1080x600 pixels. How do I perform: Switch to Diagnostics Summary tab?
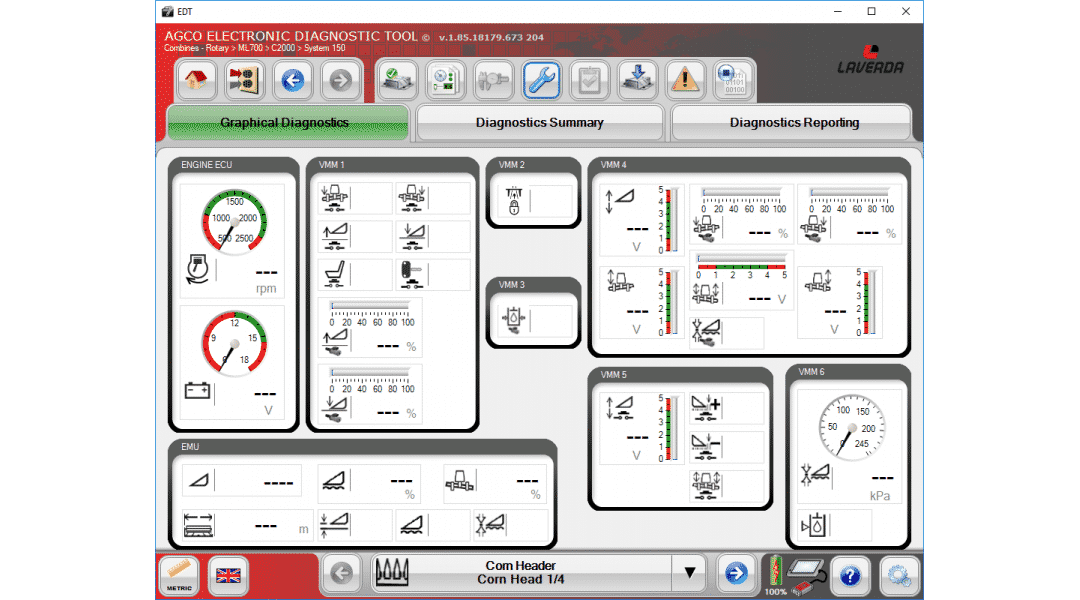click(x=539, y=123)
